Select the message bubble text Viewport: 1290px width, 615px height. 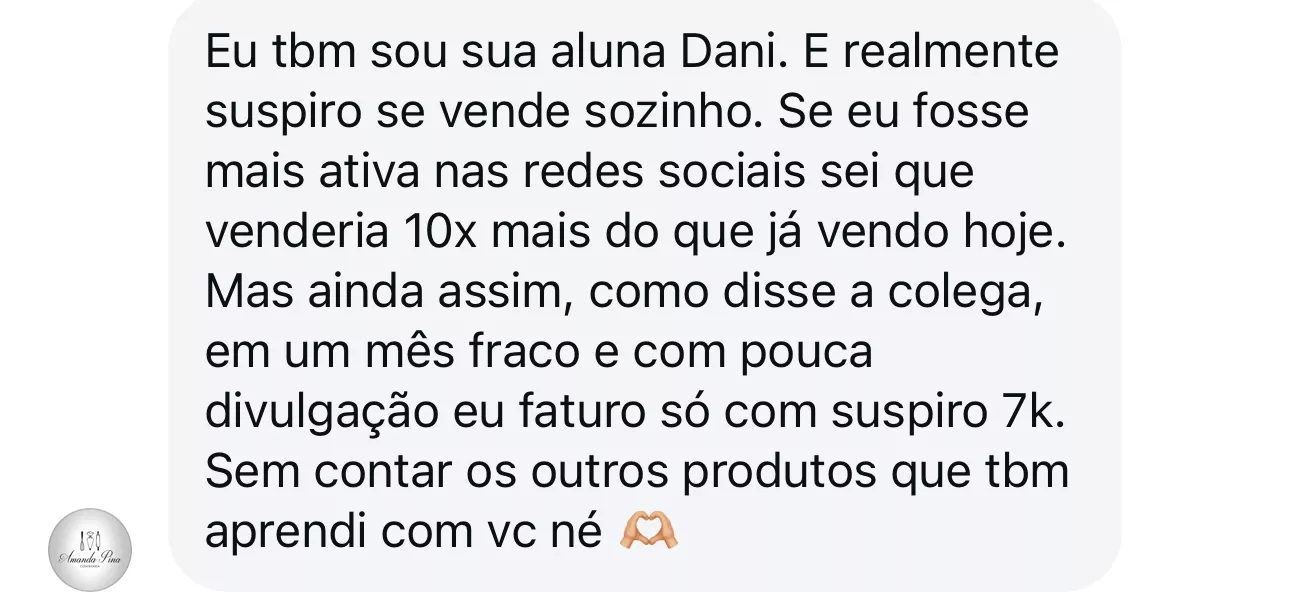pyautogui.click(x=638, y=291)
